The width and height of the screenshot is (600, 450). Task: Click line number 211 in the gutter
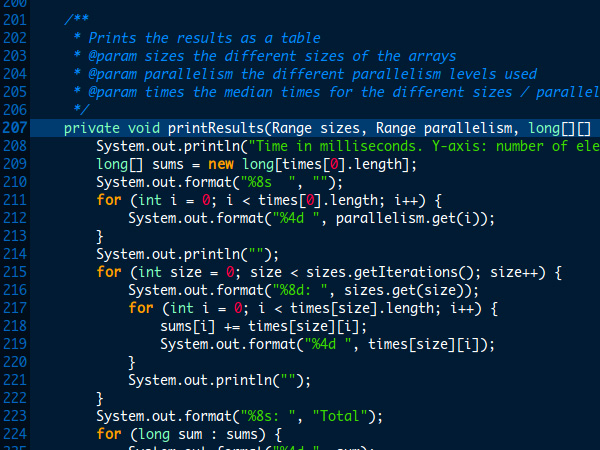[x=15, y=200]
